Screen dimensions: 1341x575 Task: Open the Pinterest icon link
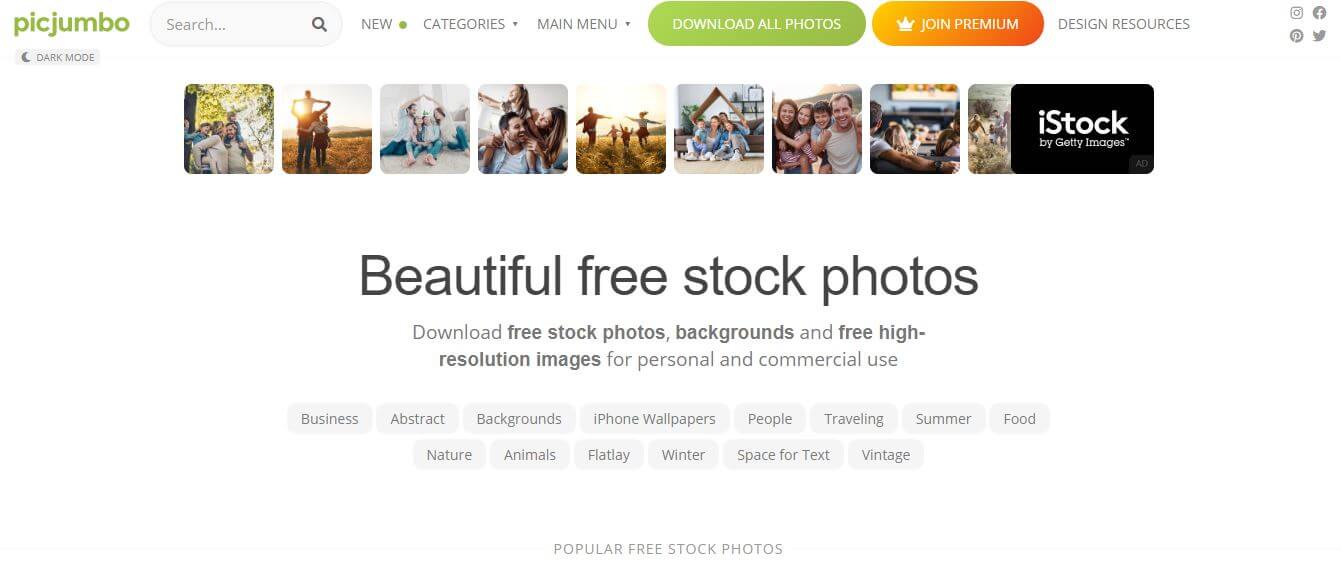click(1296, 36)
